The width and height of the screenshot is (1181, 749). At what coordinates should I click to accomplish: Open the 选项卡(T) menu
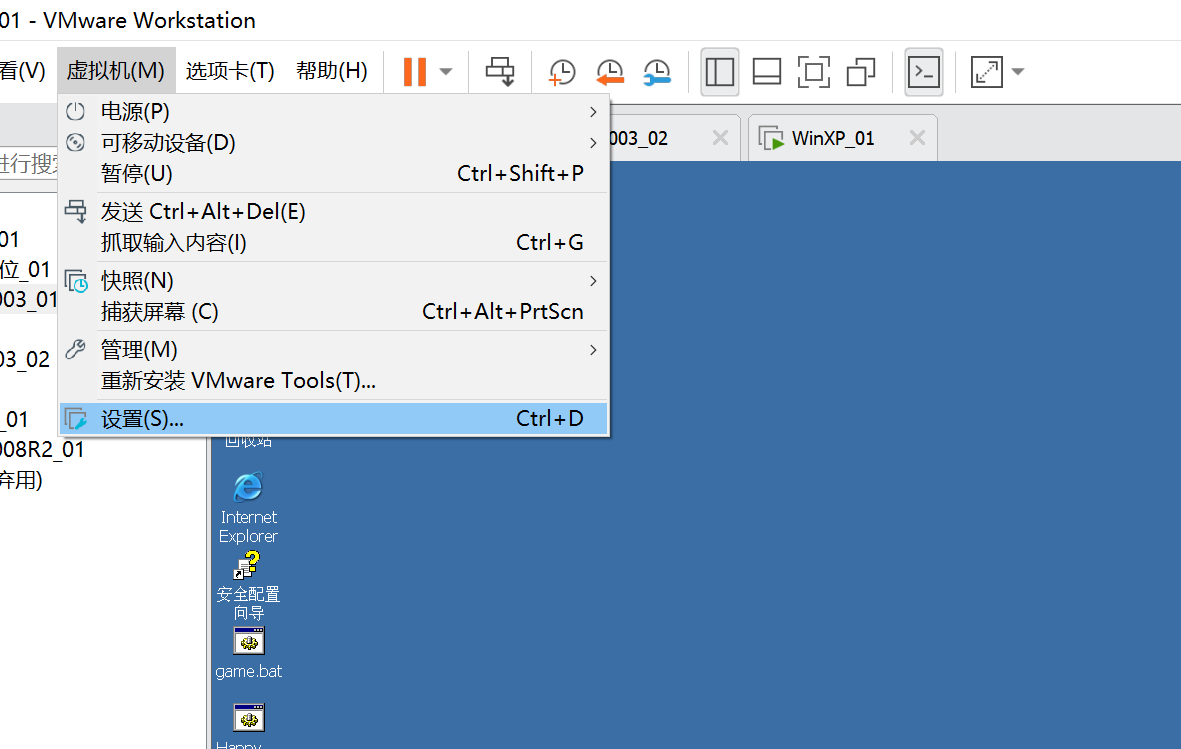(x=230, y=70)
